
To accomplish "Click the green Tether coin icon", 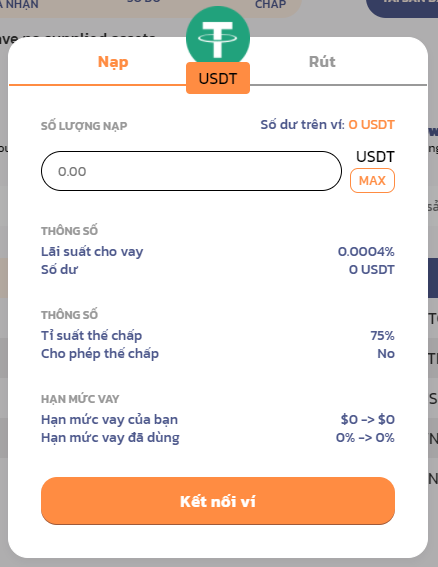I will click(x=218, y=36).
